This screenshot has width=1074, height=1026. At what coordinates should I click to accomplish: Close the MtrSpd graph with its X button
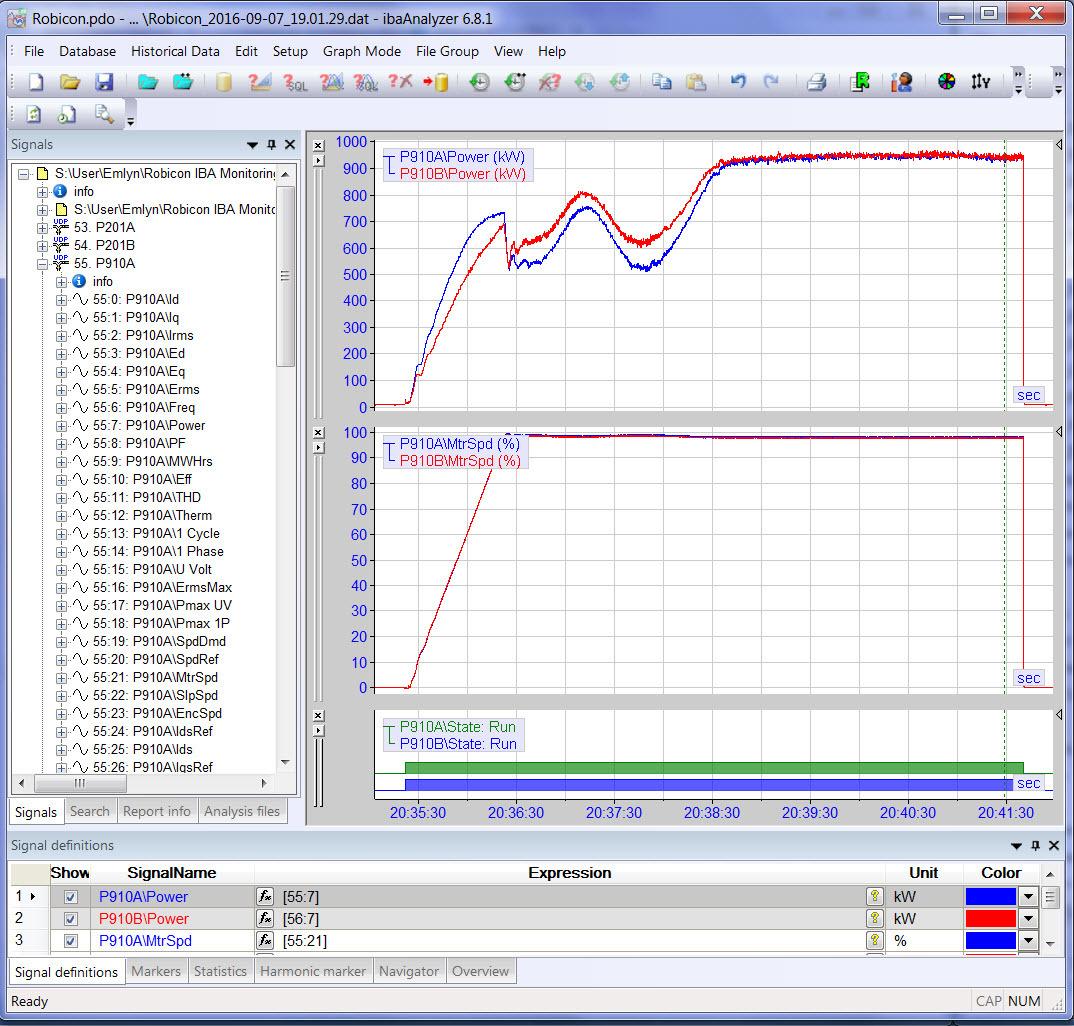click(319, 433)
